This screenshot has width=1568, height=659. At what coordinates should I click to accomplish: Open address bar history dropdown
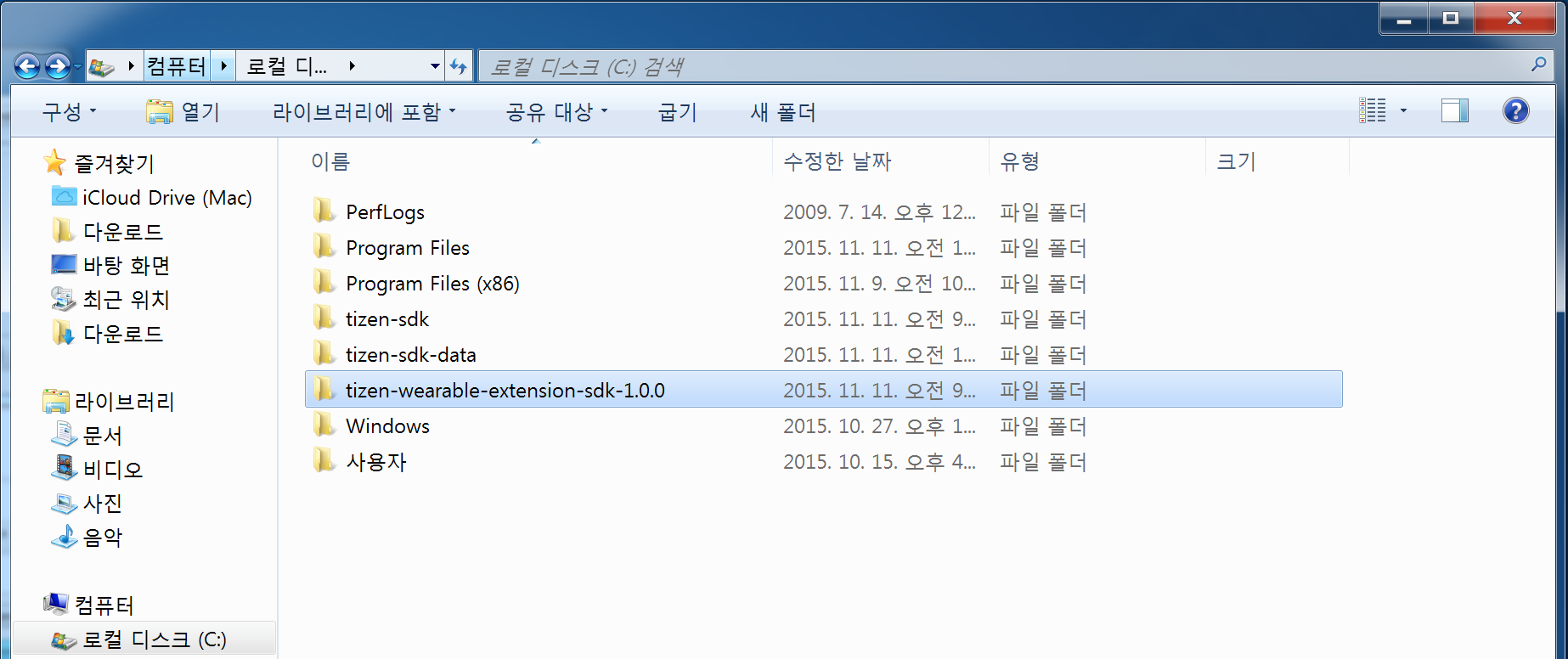pos(435,66)
